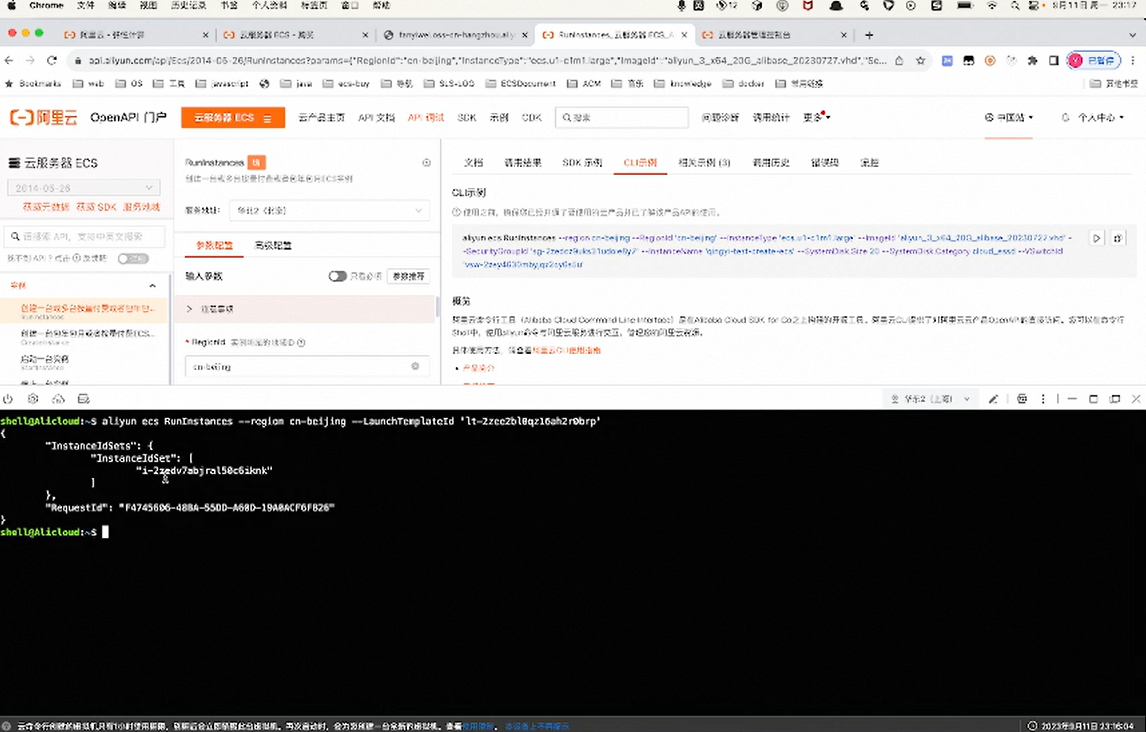Click the Cloud Shell cloud upload icon

[58, 399]
